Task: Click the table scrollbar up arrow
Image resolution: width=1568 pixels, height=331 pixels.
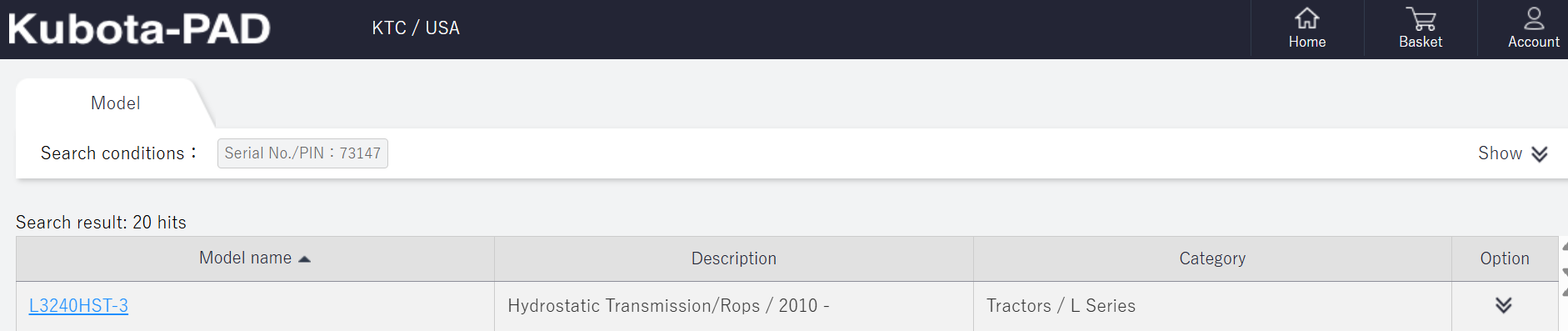Action: 1564,247
